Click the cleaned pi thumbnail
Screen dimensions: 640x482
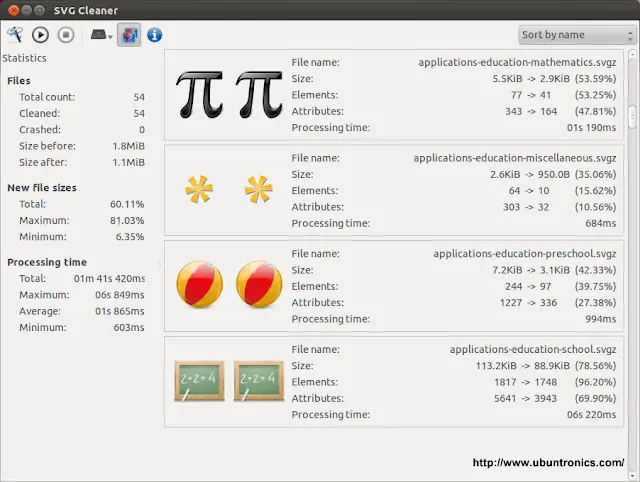259,95
